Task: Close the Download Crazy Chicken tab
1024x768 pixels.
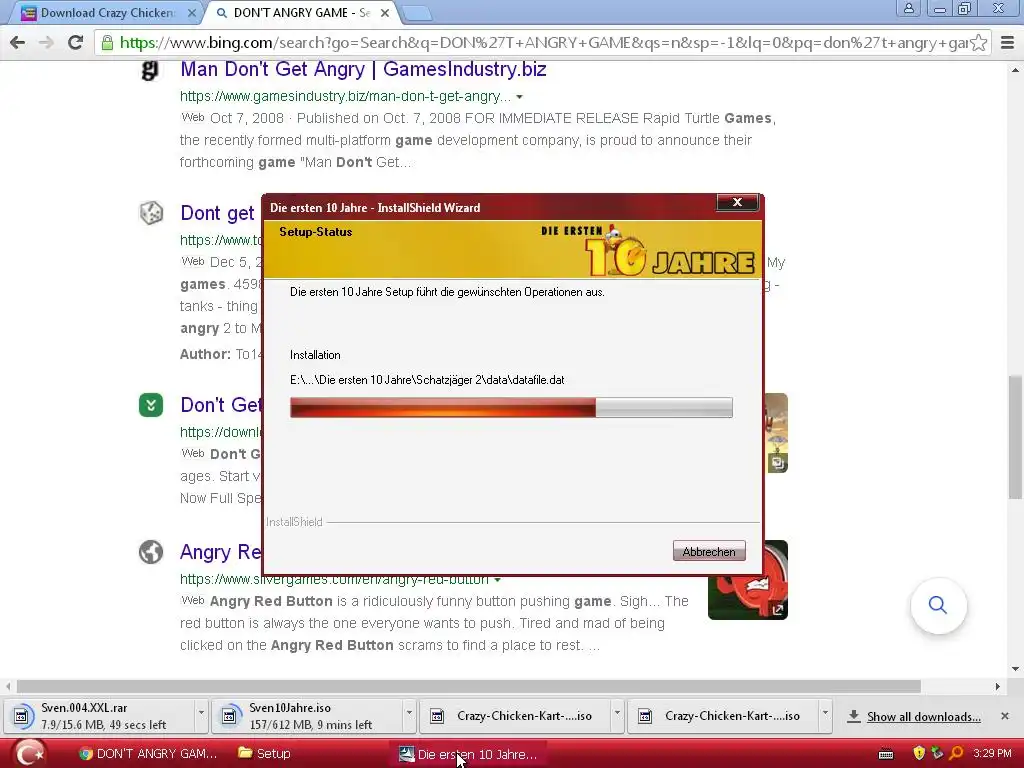Action: pyautogui.click(x=191, y=12)
